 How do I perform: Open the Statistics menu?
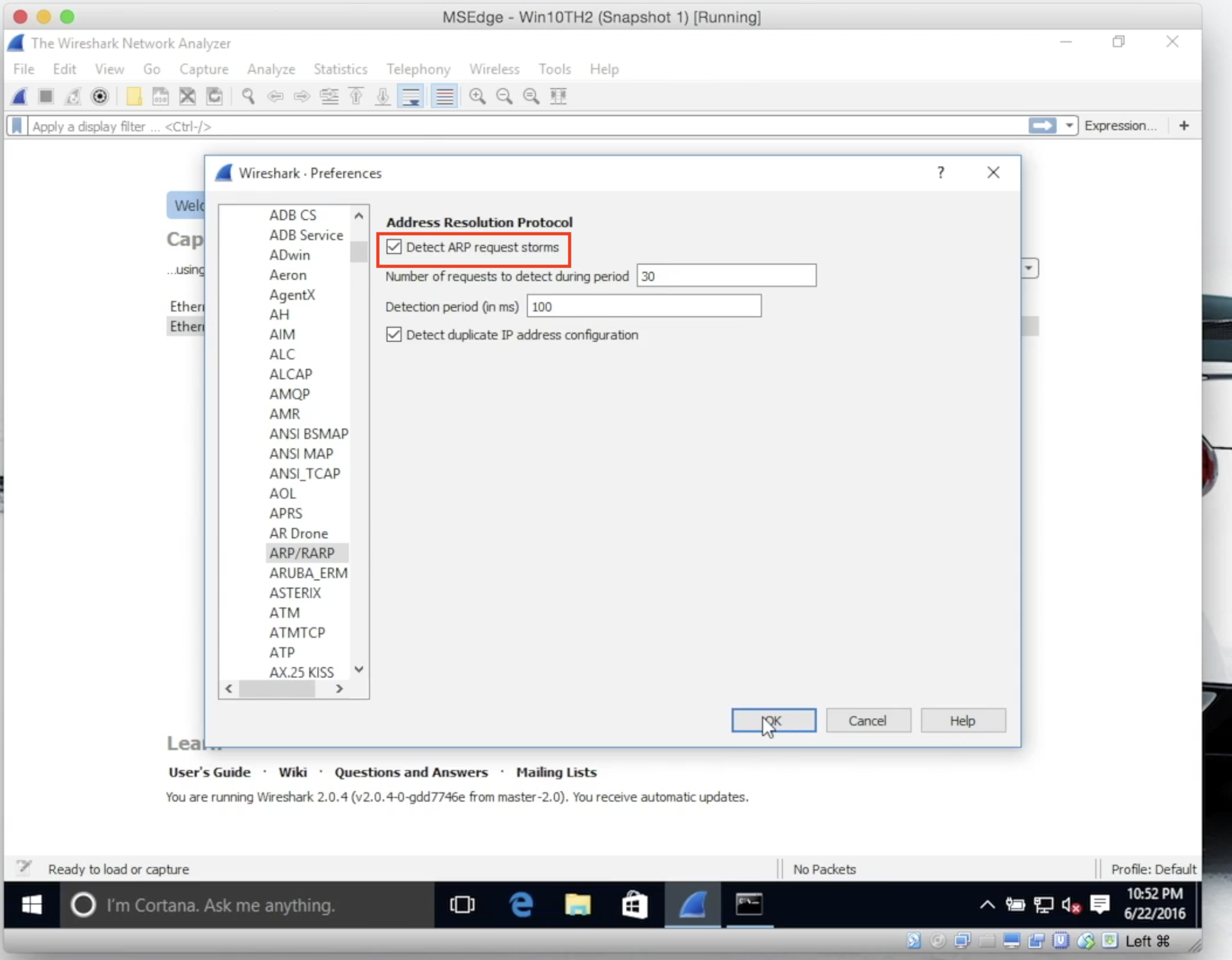[340, 69]
